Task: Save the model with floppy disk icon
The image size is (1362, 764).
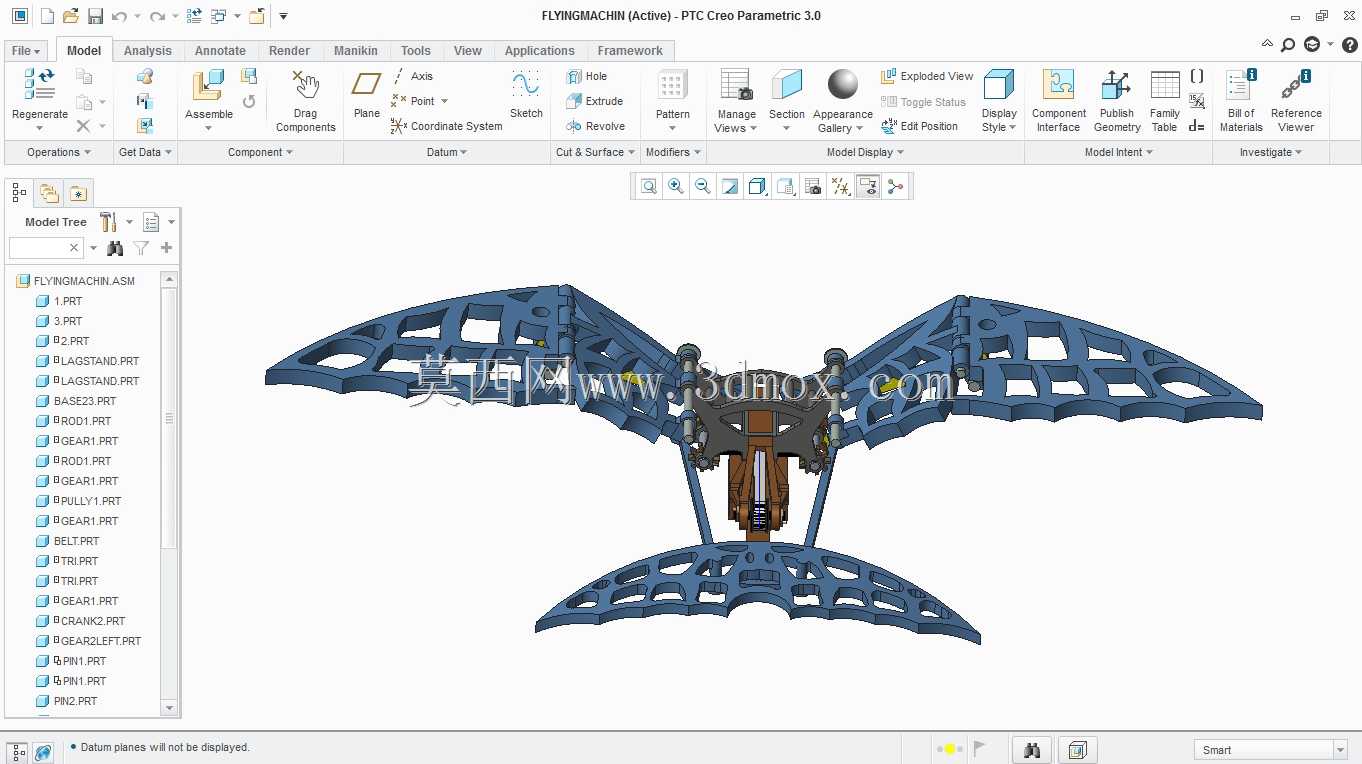Action: click(x=95, y=16)
